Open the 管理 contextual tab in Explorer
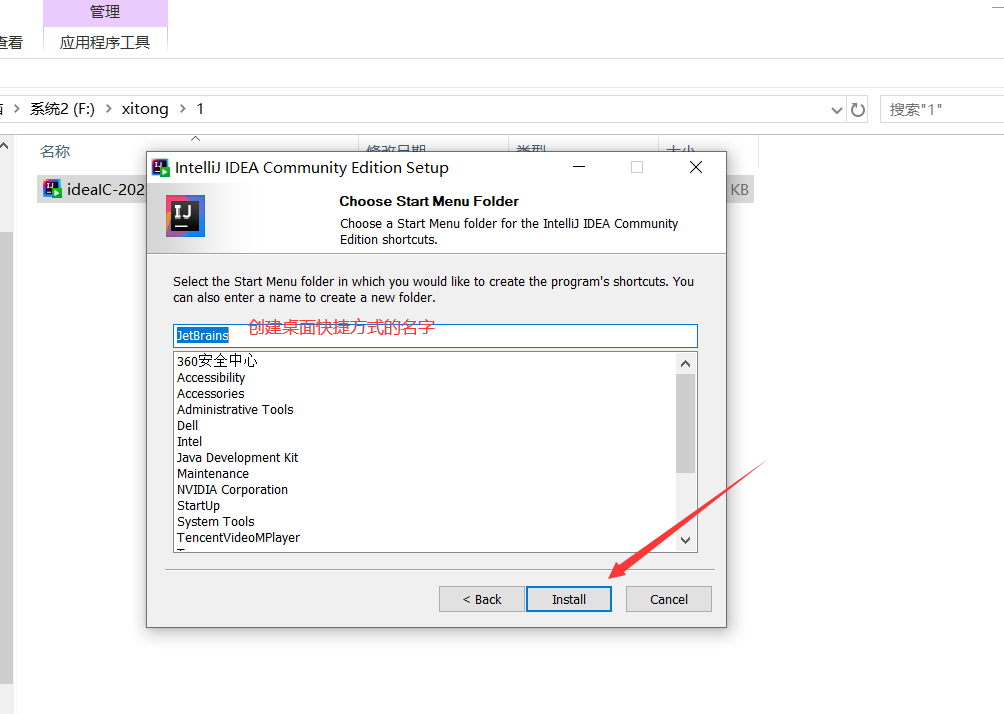The image size is (1004, 714). [105, 12]
